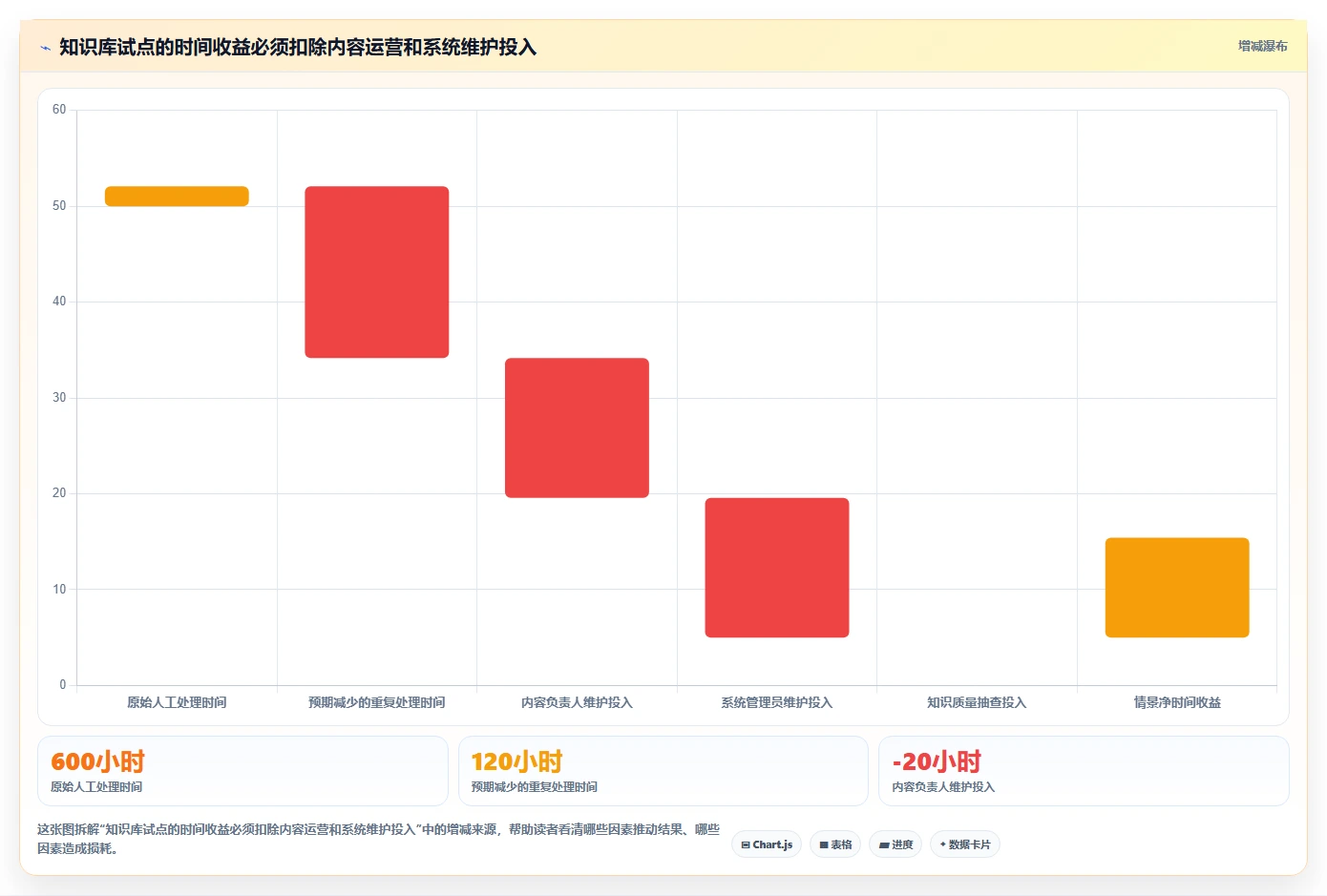Click the small icon inside the Chart.js tag
The height and width of the screenshot is (896, 1327).
point(746,845)
